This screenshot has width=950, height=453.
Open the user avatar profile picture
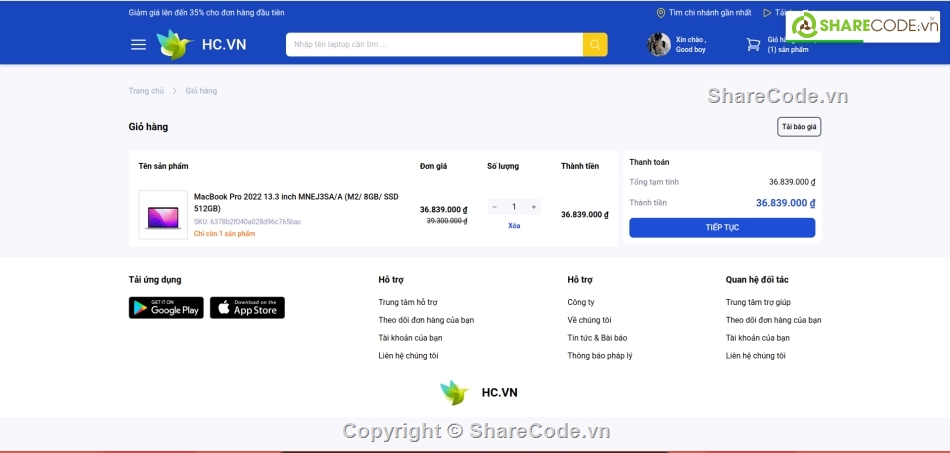[658, 44]
